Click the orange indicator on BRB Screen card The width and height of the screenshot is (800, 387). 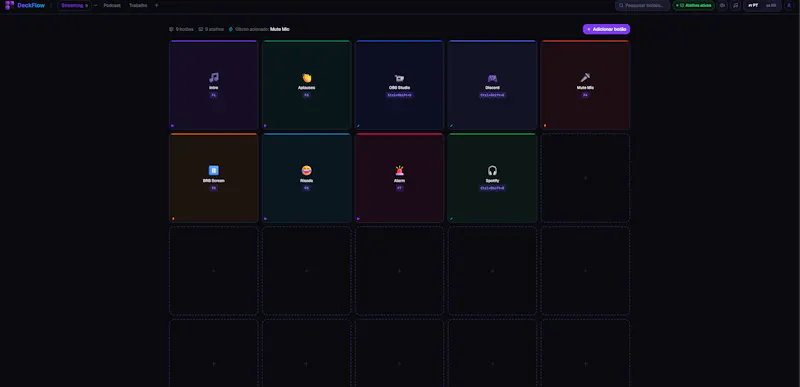[x=173, y=218]
